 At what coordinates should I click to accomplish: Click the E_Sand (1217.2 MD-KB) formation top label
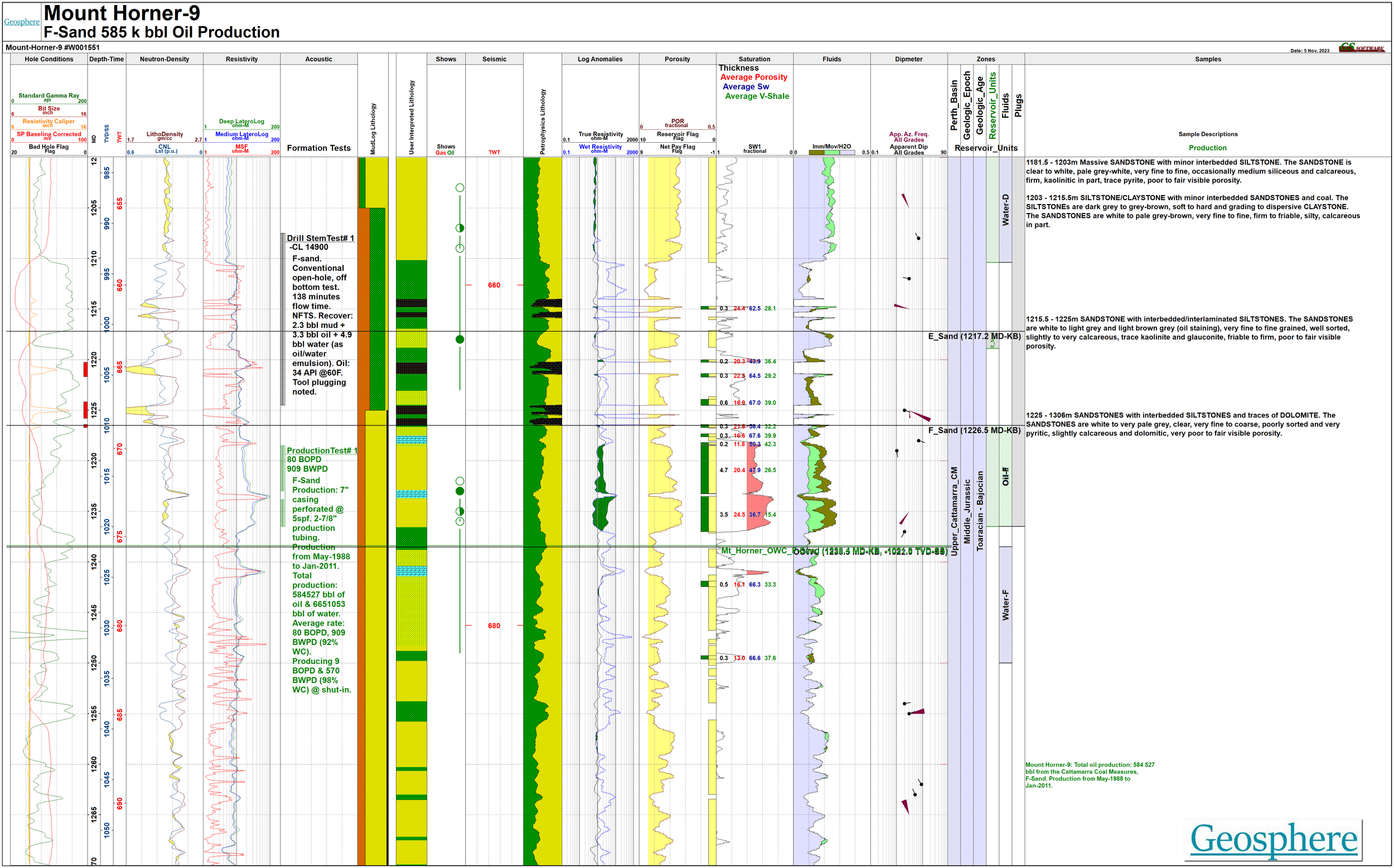pos(974,336)
